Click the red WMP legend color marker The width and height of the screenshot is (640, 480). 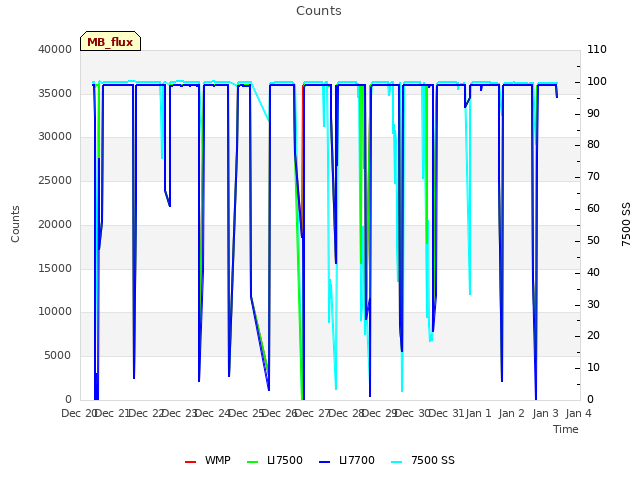pos(191,462)
